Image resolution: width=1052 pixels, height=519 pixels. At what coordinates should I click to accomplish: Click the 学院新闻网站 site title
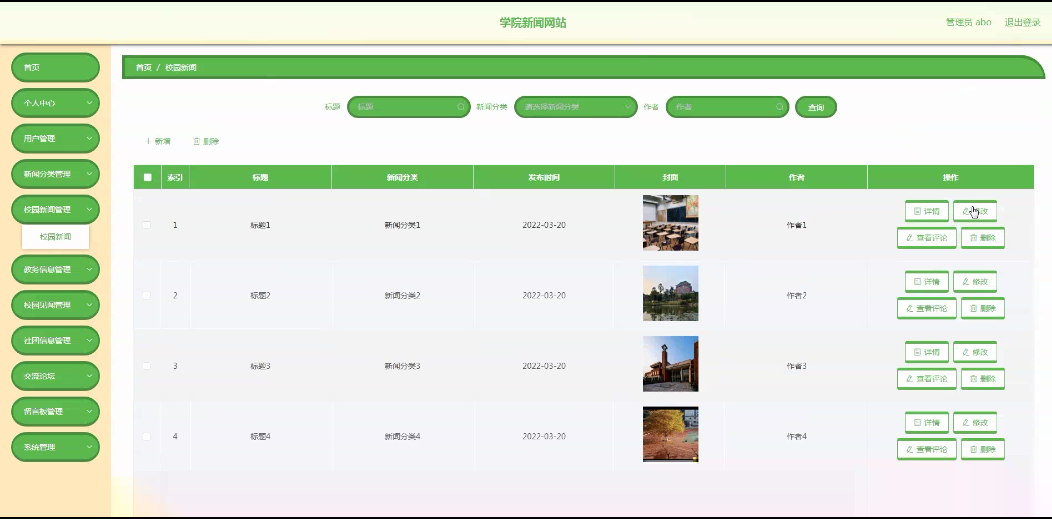coord(533,23)
